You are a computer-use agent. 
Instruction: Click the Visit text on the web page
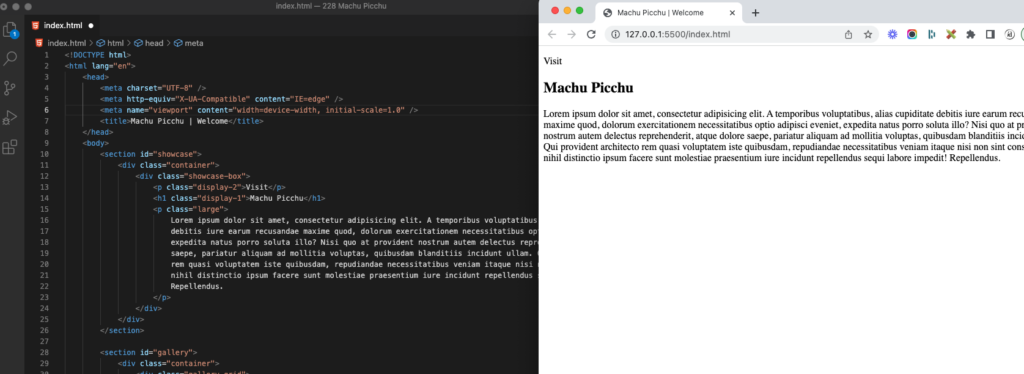pyautogui.click(x=552, y=61)
